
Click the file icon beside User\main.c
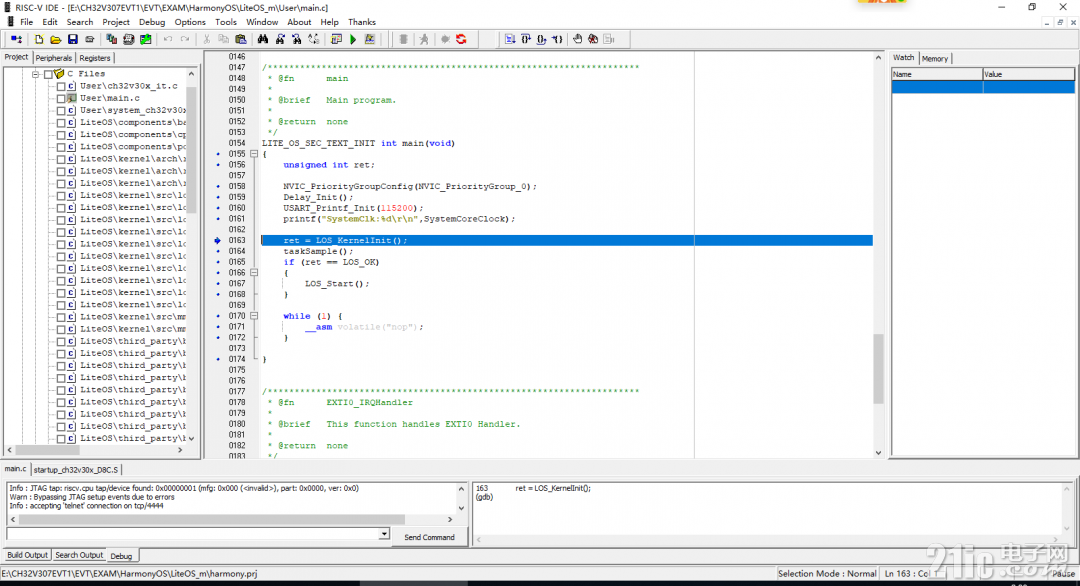tap(71, 98)
